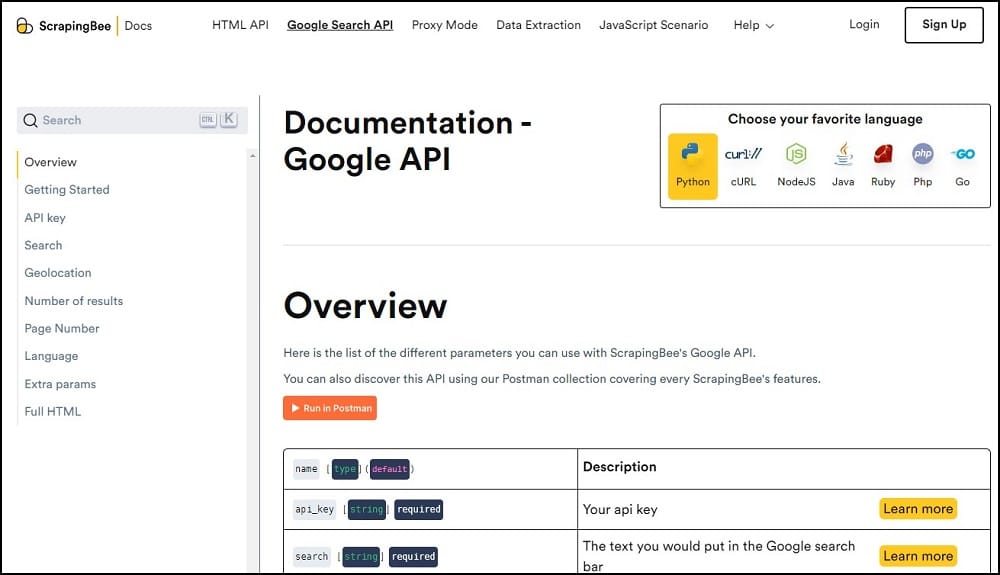This screenshot has height=575, width=1000.
Task: Click the search magnifier icon
Action: click(x=30, y=120)
